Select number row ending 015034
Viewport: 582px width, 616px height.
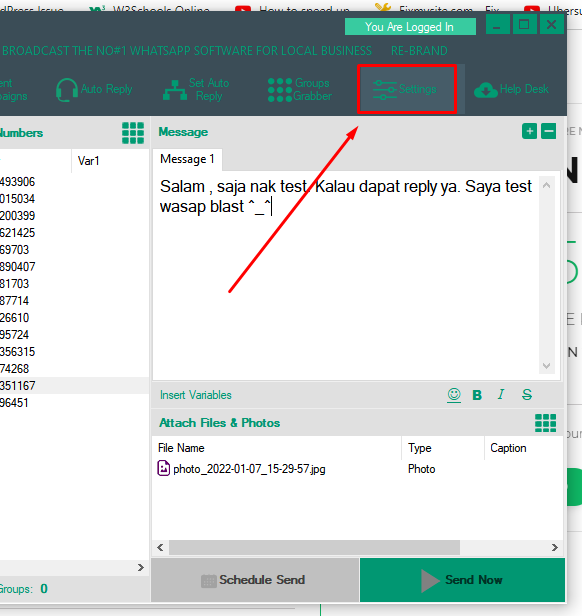pos(74,199)
